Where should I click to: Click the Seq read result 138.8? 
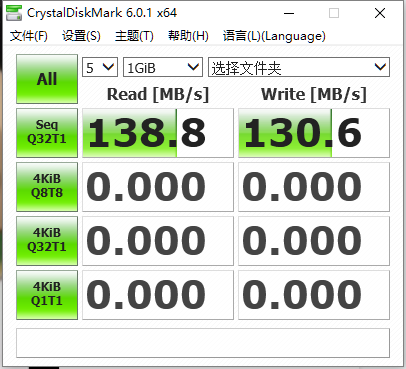(x=158, y=133)
